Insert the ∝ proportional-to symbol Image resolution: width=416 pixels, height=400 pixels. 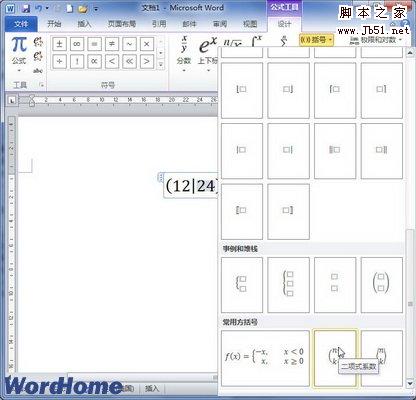[x=94, y=61]
